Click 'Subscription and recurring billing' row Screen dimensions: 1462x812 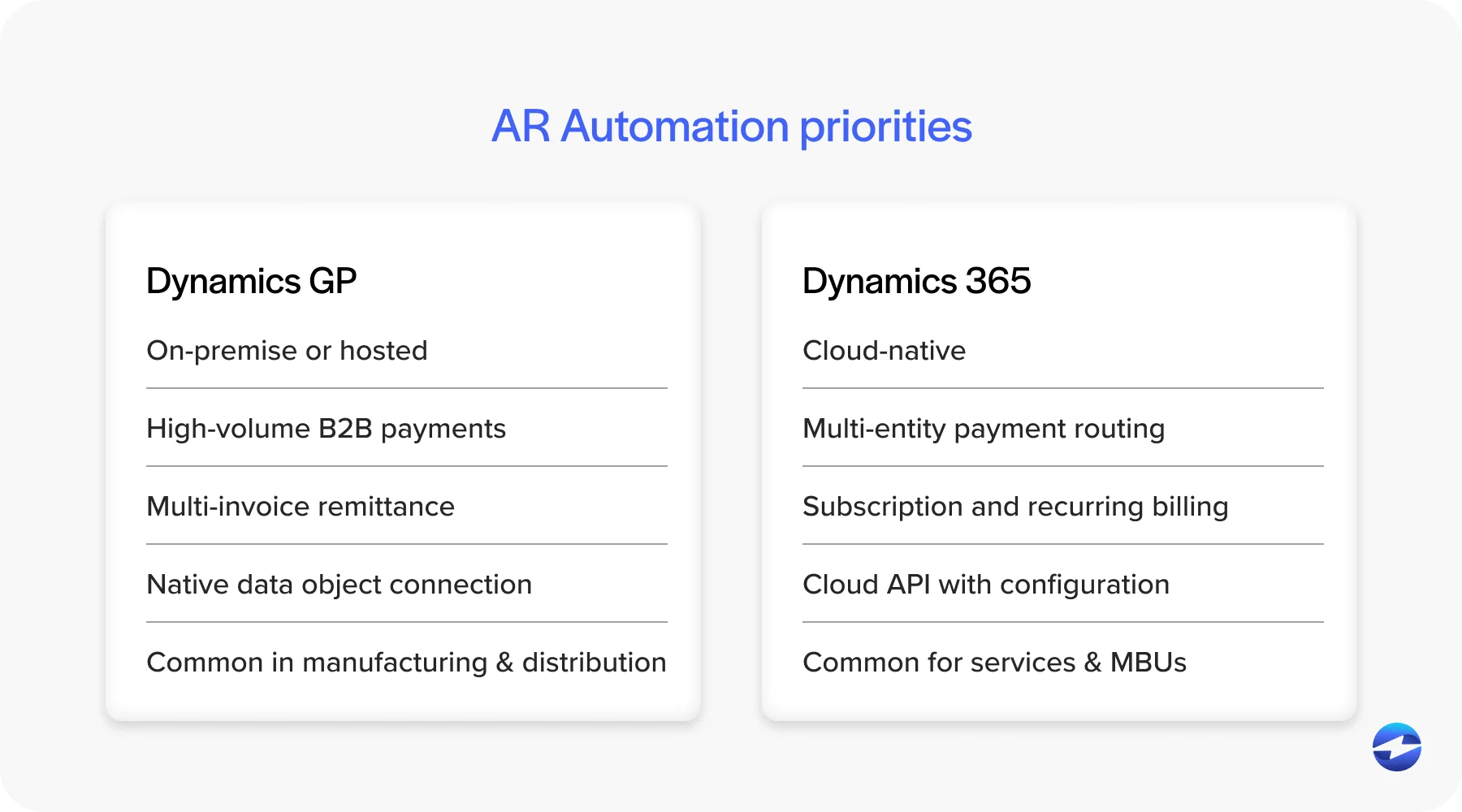coord(1063,506)
